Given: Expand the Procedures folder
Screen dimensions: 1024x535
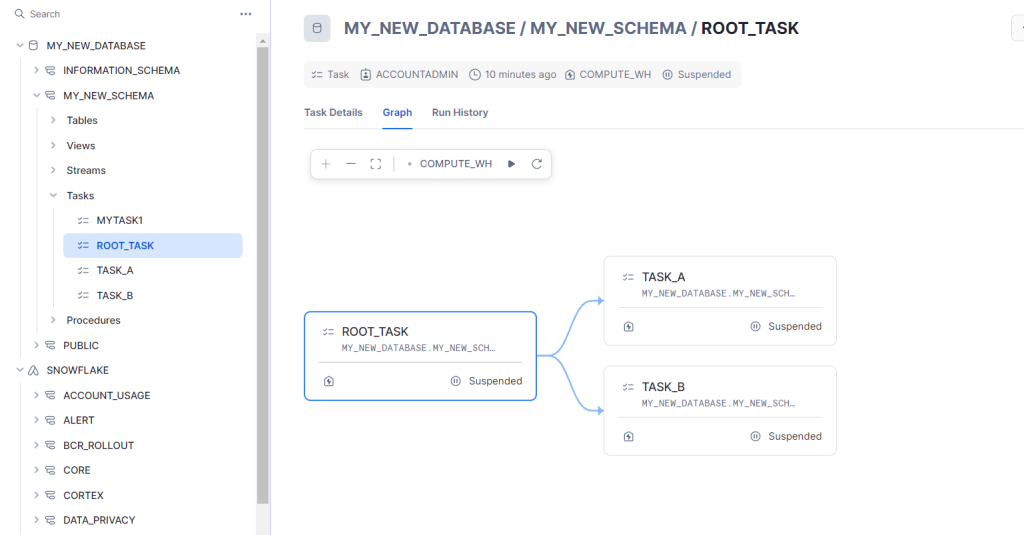Looking at the screenshot, I should point(54,320).
